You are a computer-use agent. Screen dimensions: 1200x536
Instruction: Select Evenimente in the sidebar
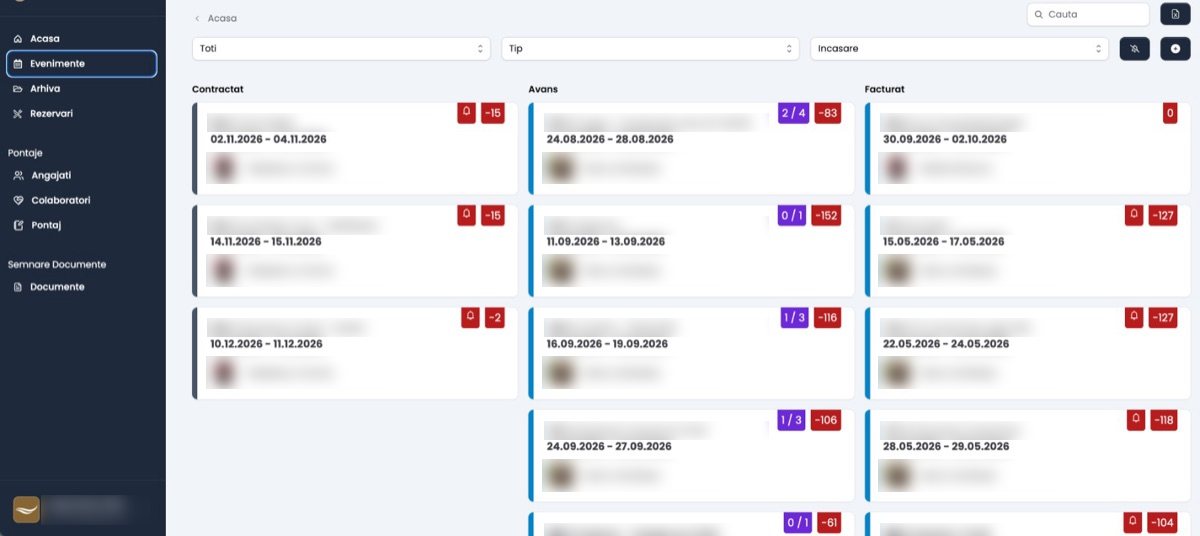coord(81,63)
